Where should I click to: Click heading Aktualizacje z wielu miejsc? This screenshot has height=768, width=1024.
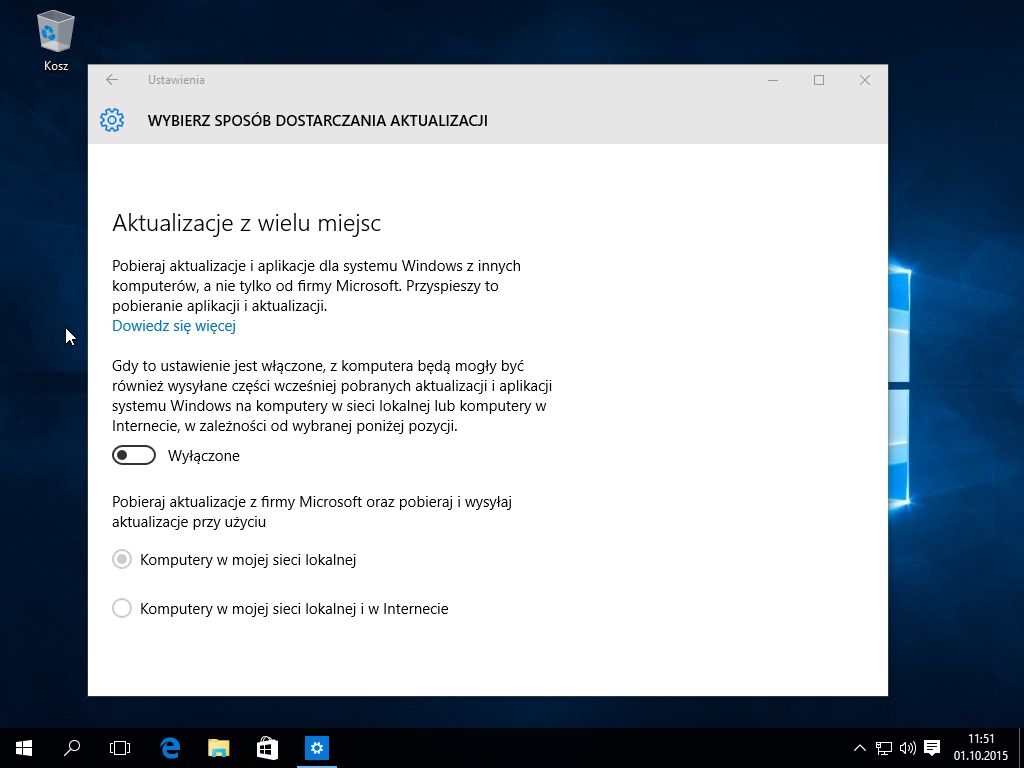246,223
